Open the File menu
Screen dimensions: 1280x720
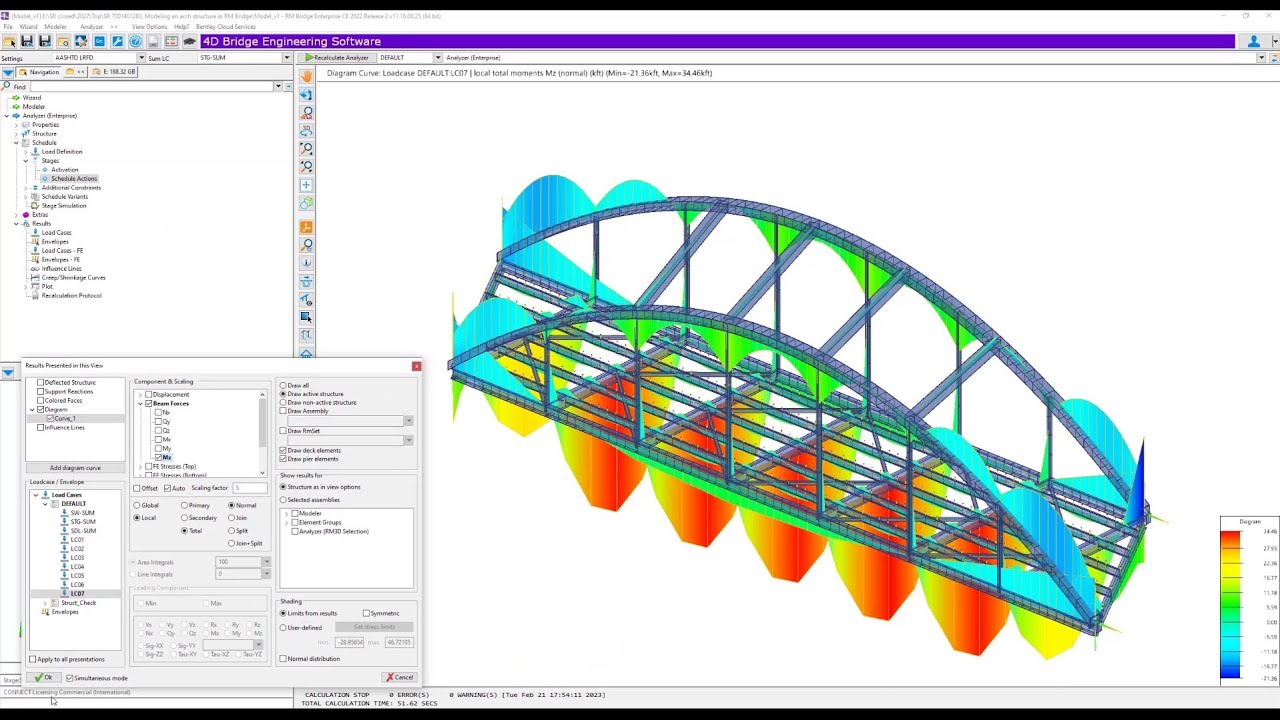[x=8, y=27]
